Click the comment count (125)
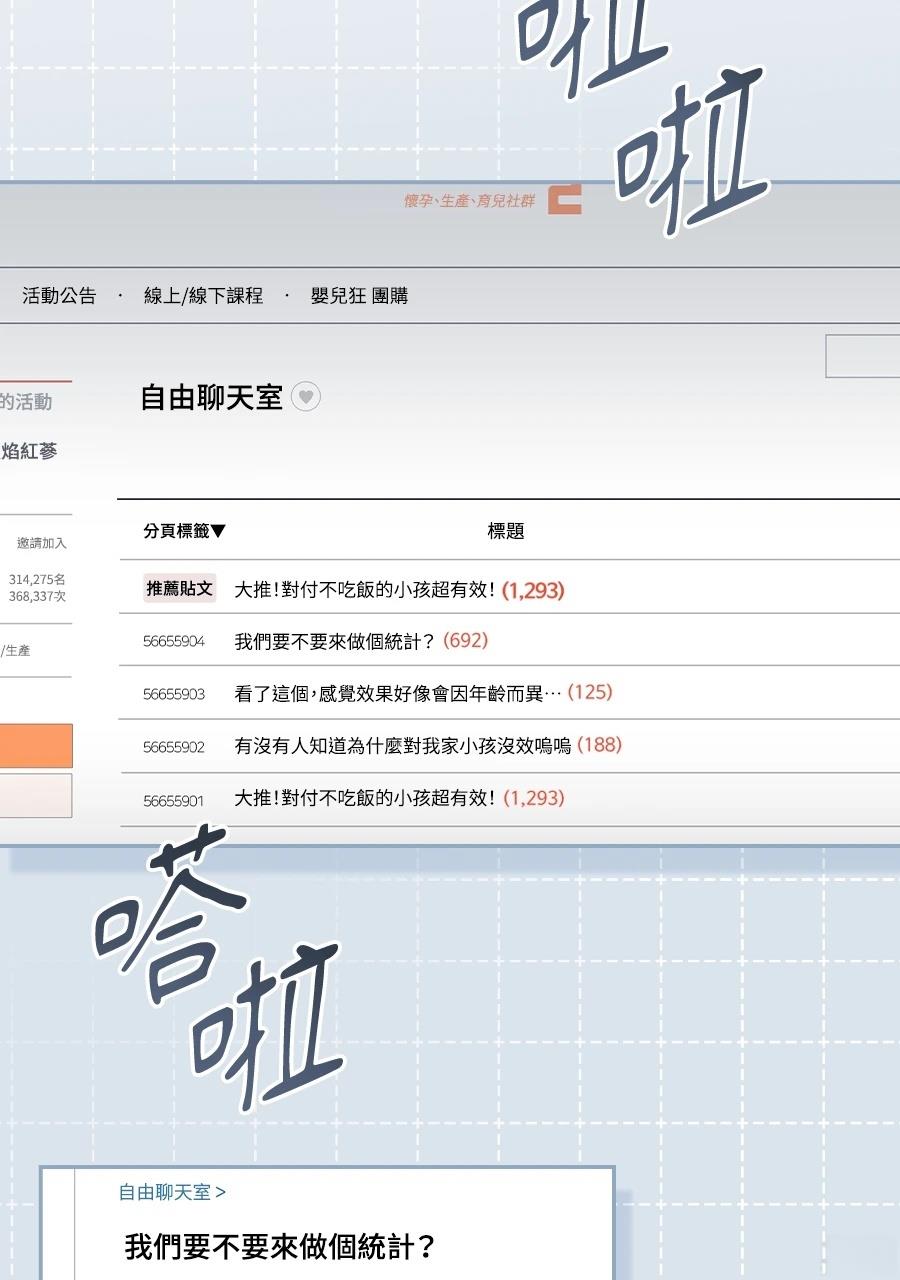This screenshot has width=900, height=1280. coord(590,692)
